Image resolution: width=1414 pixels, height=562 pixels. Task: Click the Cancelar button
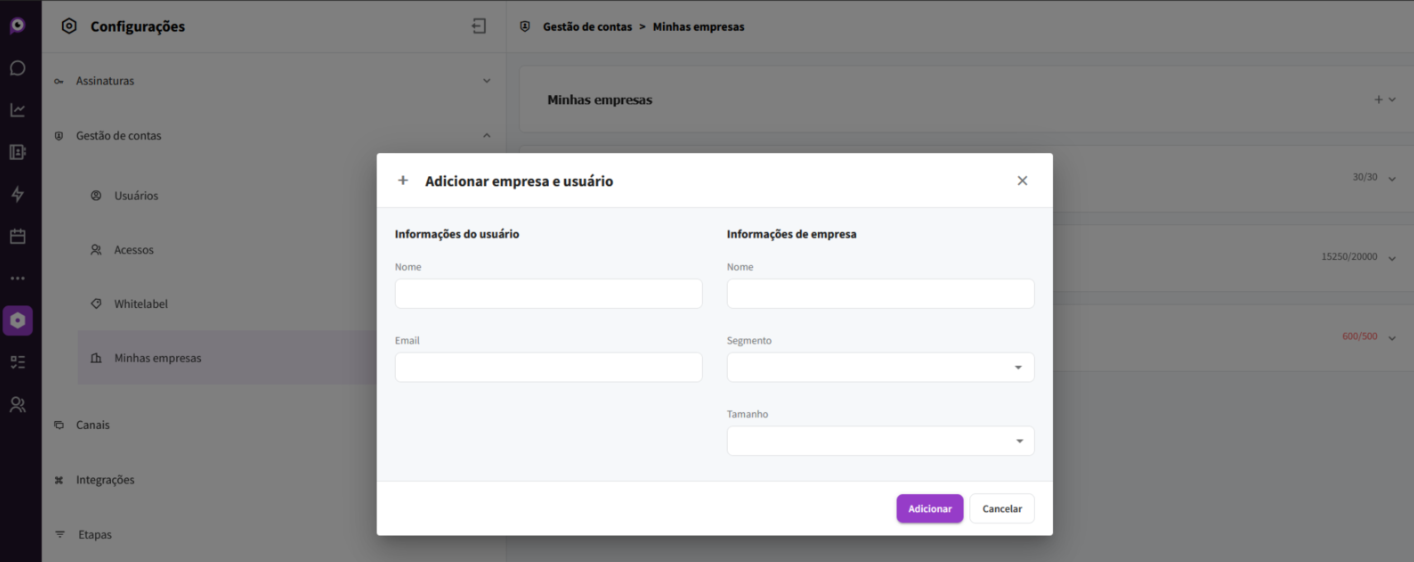pyautogui.click(x=1001, y=509)
